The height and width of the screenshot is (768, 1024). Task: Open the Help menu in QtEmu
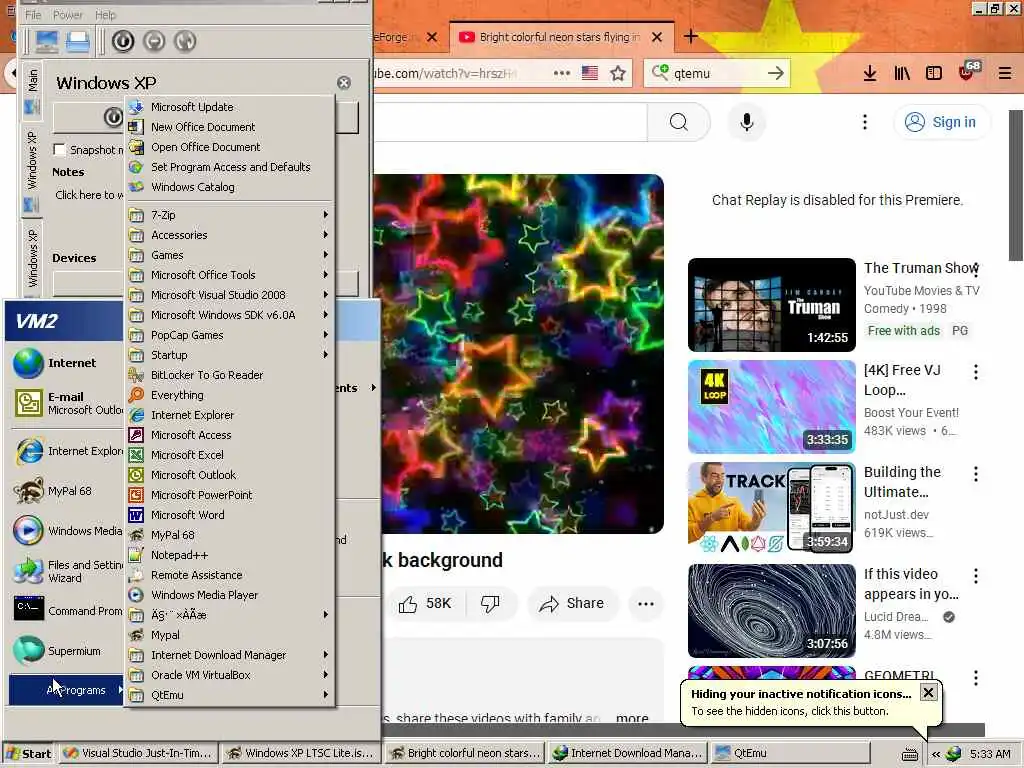pyautogui.click(x=105, y=14)
